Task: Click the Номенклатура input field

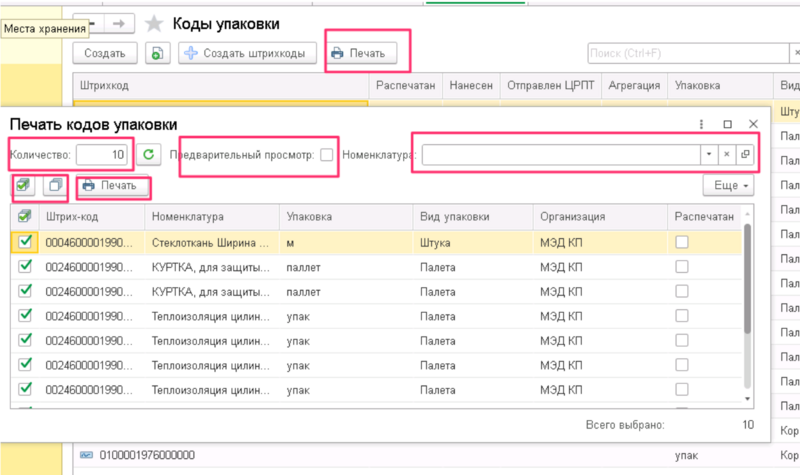Action: (x=561, y=155)
